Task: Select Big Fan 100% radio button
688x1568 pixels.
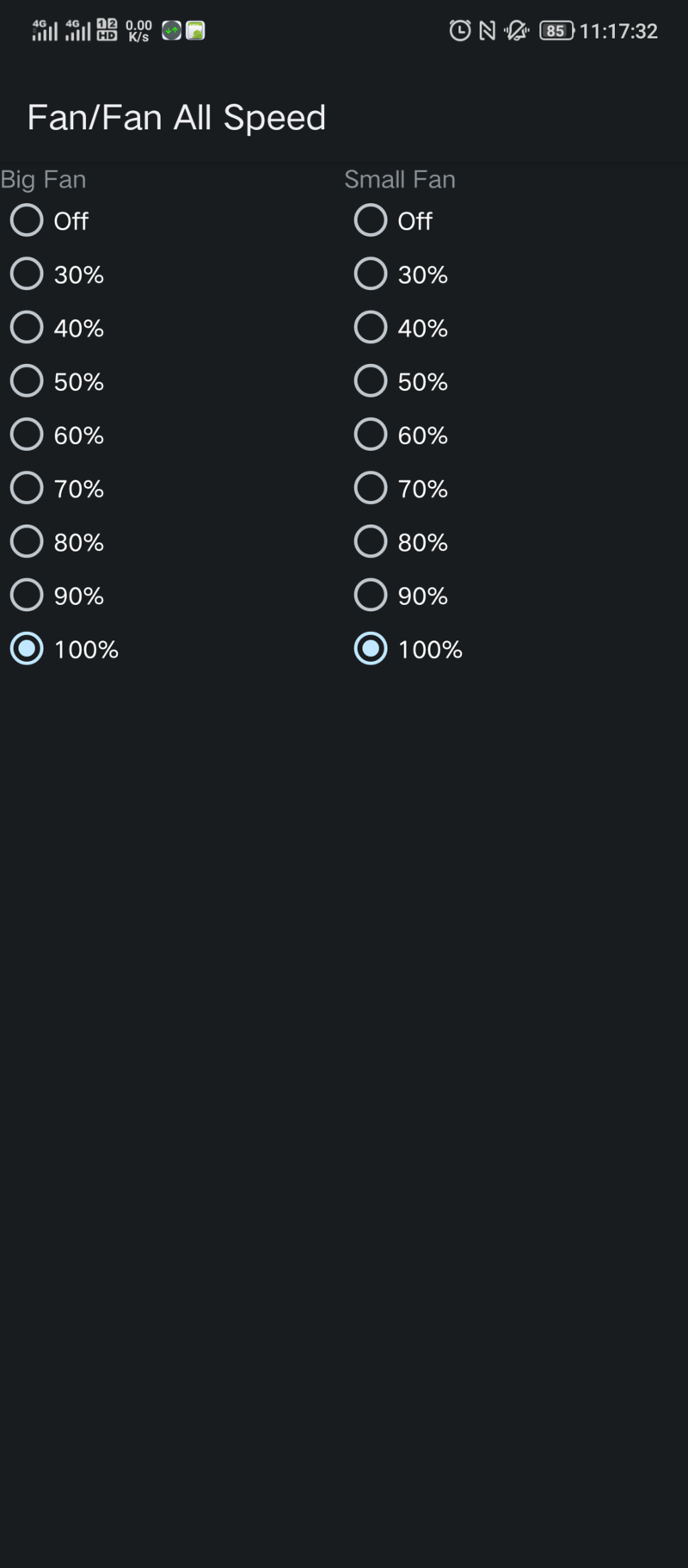Action: [27, 649]
